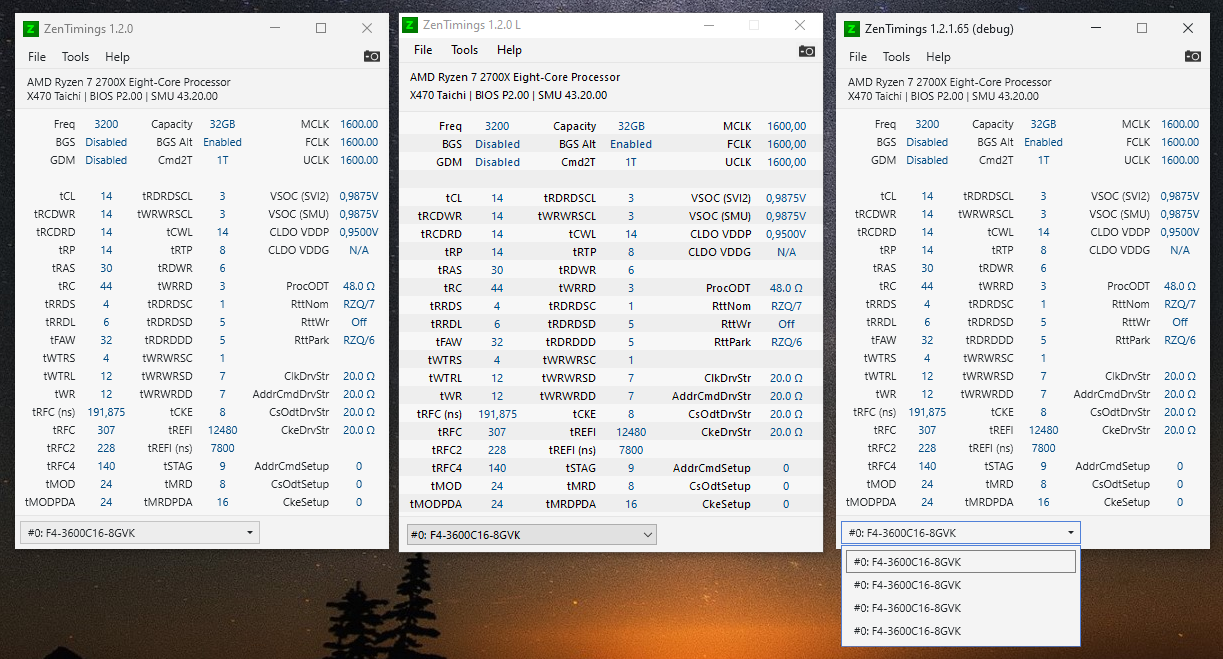Click ProcODT value 48.0 Ω in ZenTimings 1.2.0
This screenshot has height=659, width=1223.
(359, 286)
